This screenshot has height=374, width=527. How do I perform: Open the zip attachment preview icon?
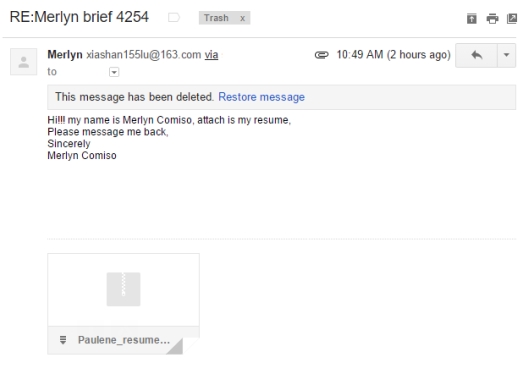pyautogui.click(x=123, y=289)
